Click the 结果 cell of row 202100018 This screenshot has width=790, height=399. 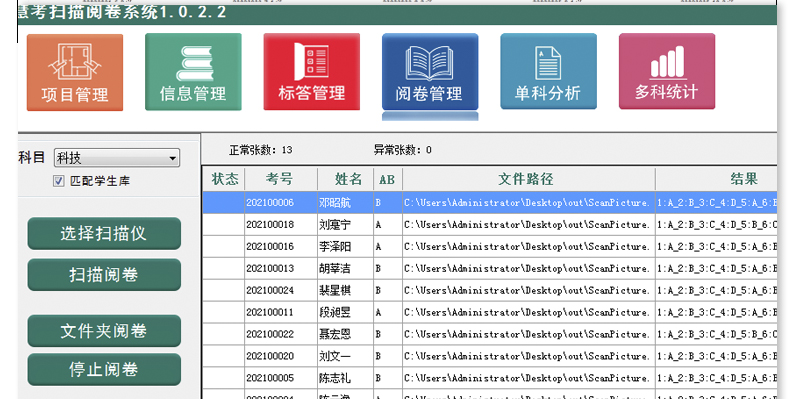pyautogui.click(x=716, y=225)
